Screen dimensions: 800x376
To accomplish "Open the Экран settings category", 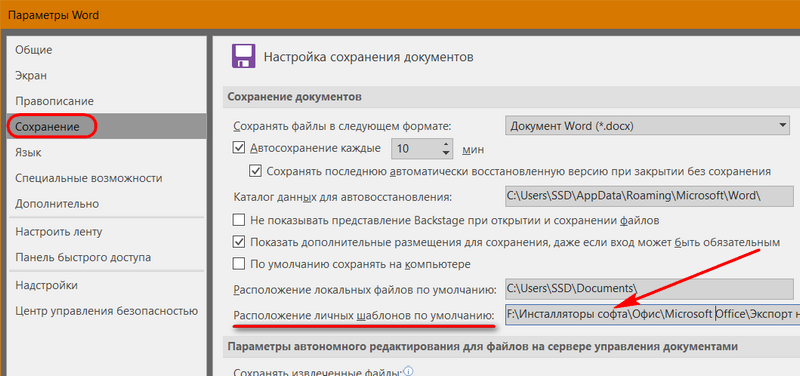I will pos(31,76).
